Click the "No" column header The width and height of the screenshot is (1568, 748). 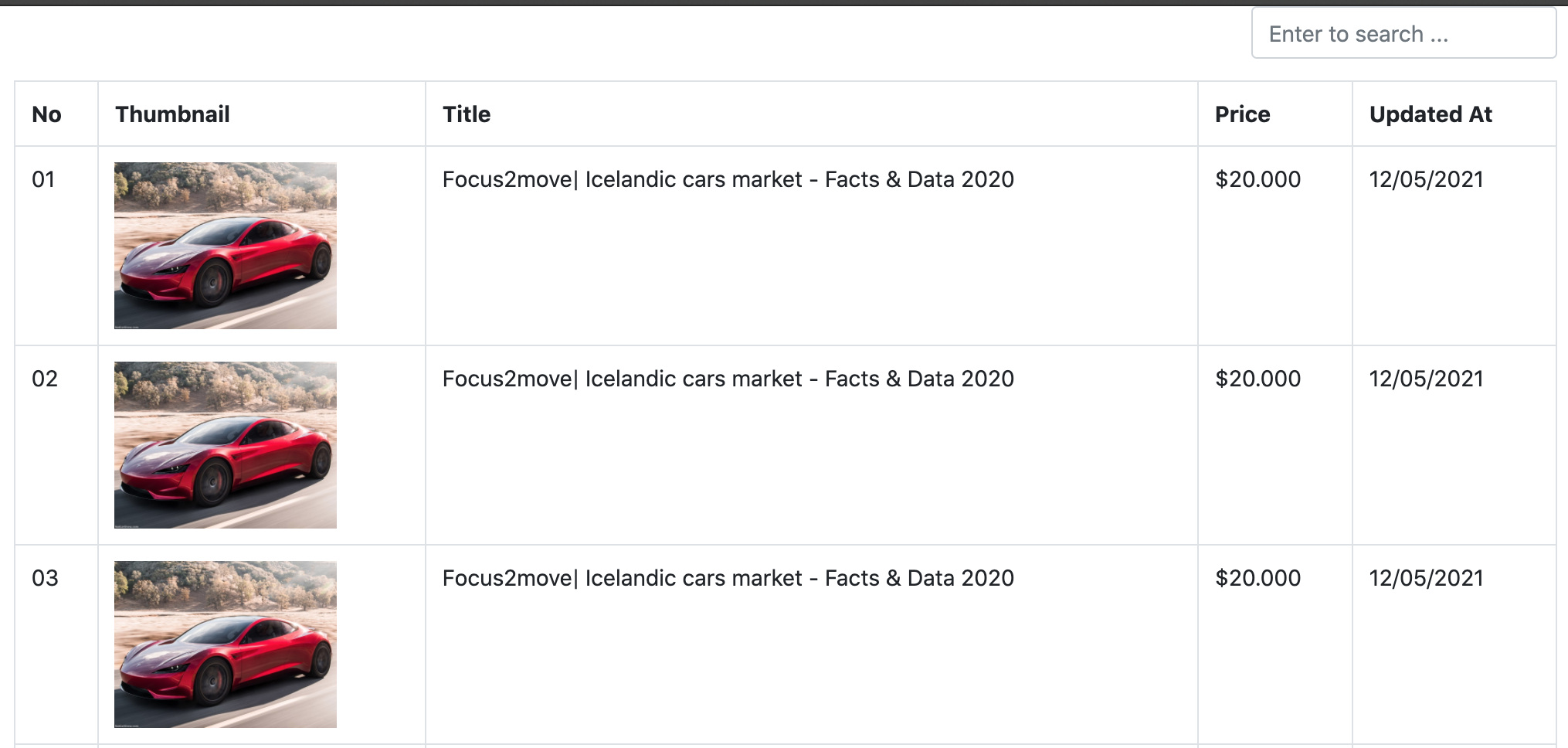(x=47, y=114)
